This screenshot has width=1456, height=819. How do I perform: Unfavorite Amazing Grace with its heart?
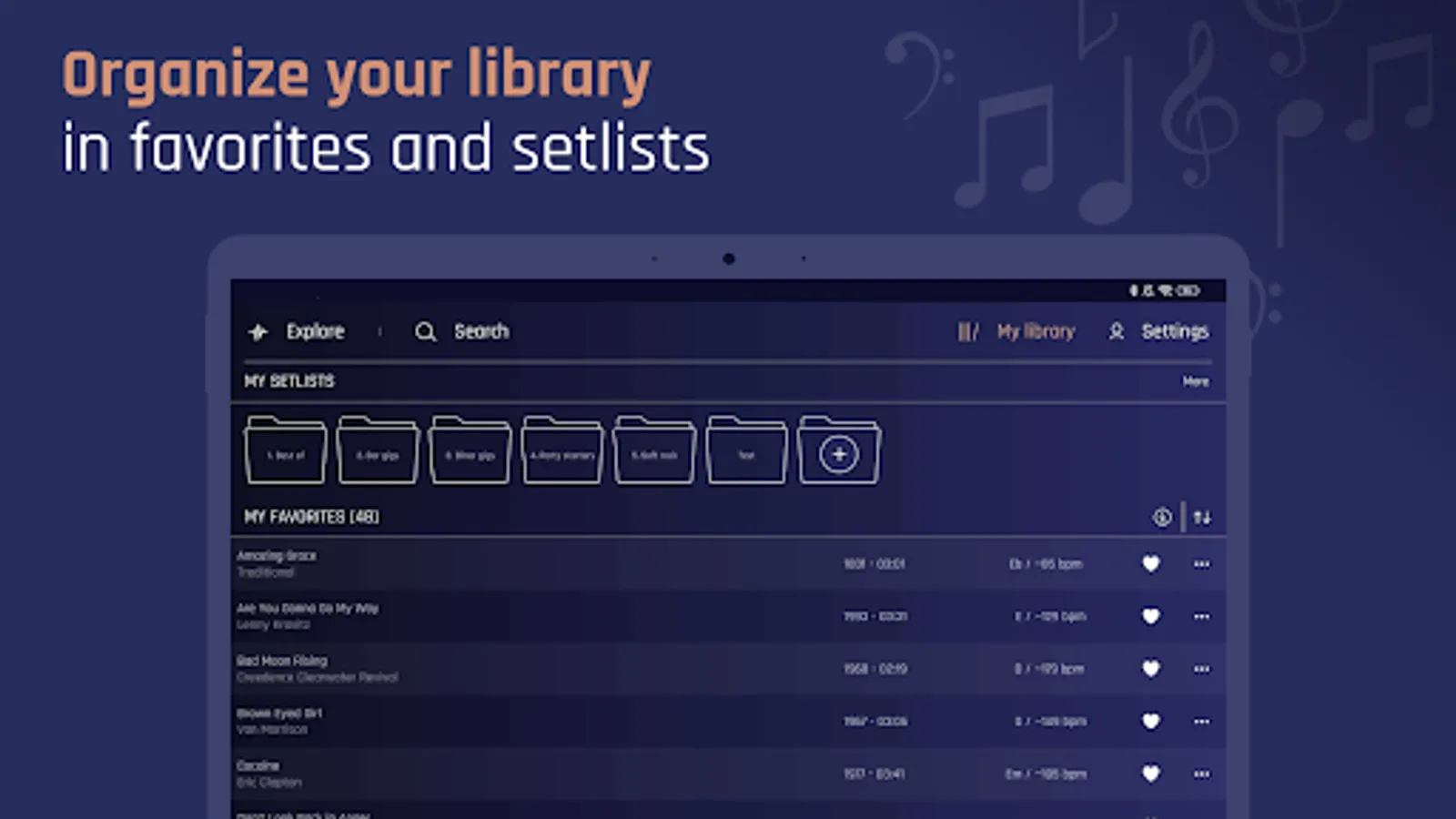(x=1151, y=564)
